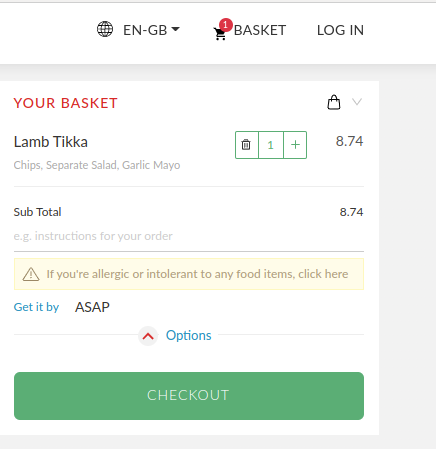Viewport: 436px width, 449px height.
Task: Click the Get it by link
Action: click(36, 307)
